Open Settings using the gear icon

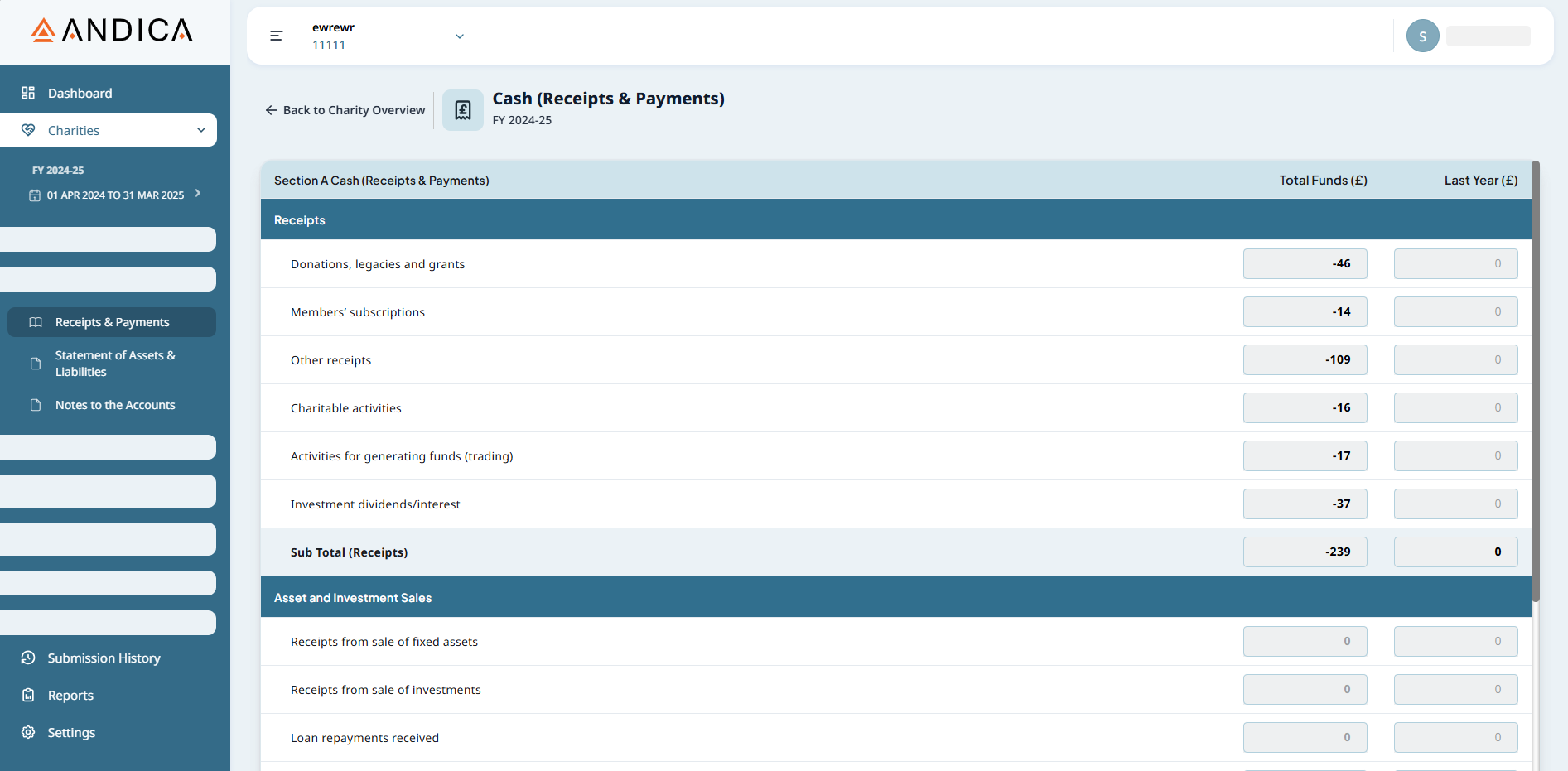point(27,732)
